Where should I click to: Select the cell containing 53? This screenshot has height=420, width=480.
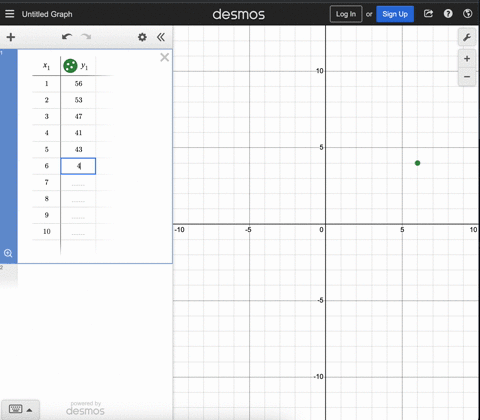click(78, 100)
